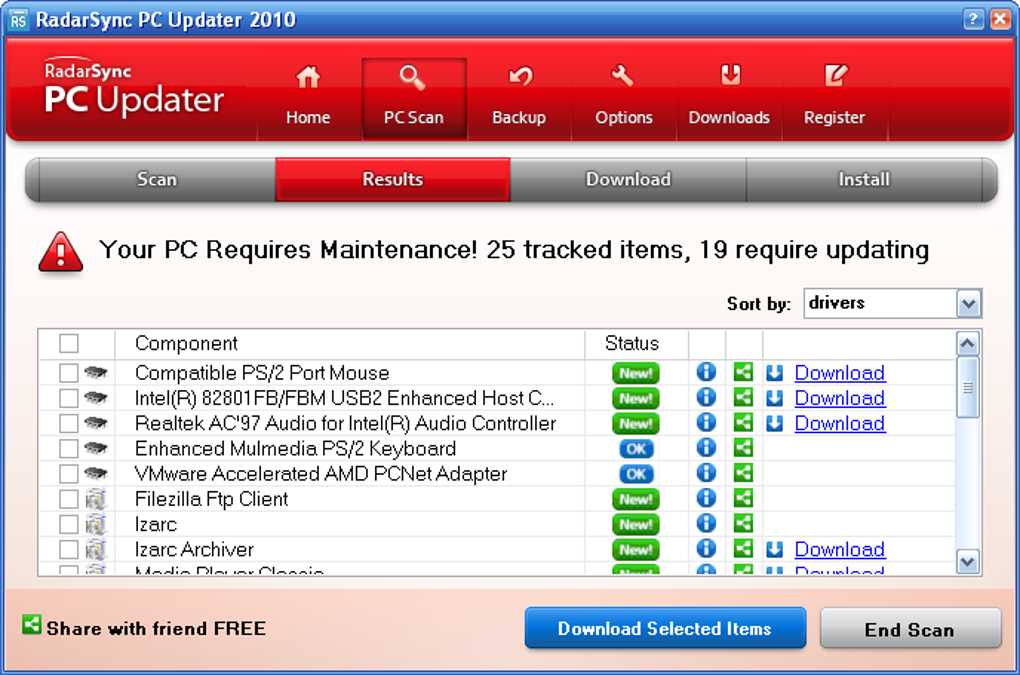
Task: Click Download link for Intel USB2 Host Controller
Action: point(840,398)
